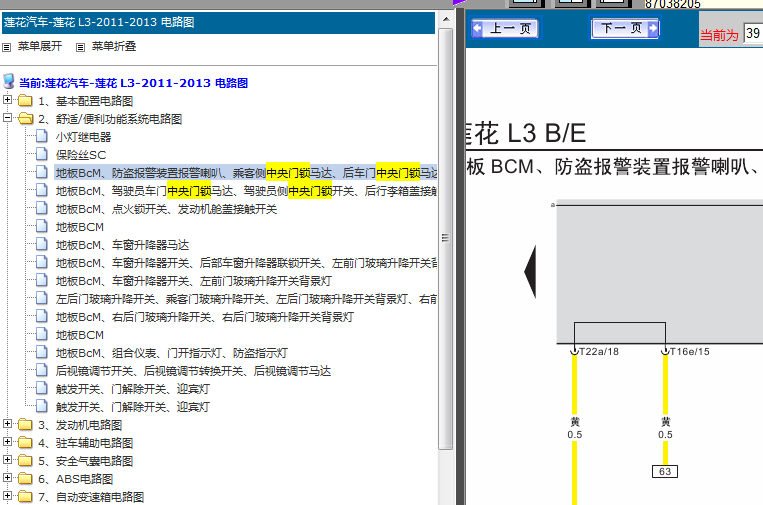Expand the 6、ABS电路图 node
763x505 pixels.
pyautogui.click(x=7, y=478)
